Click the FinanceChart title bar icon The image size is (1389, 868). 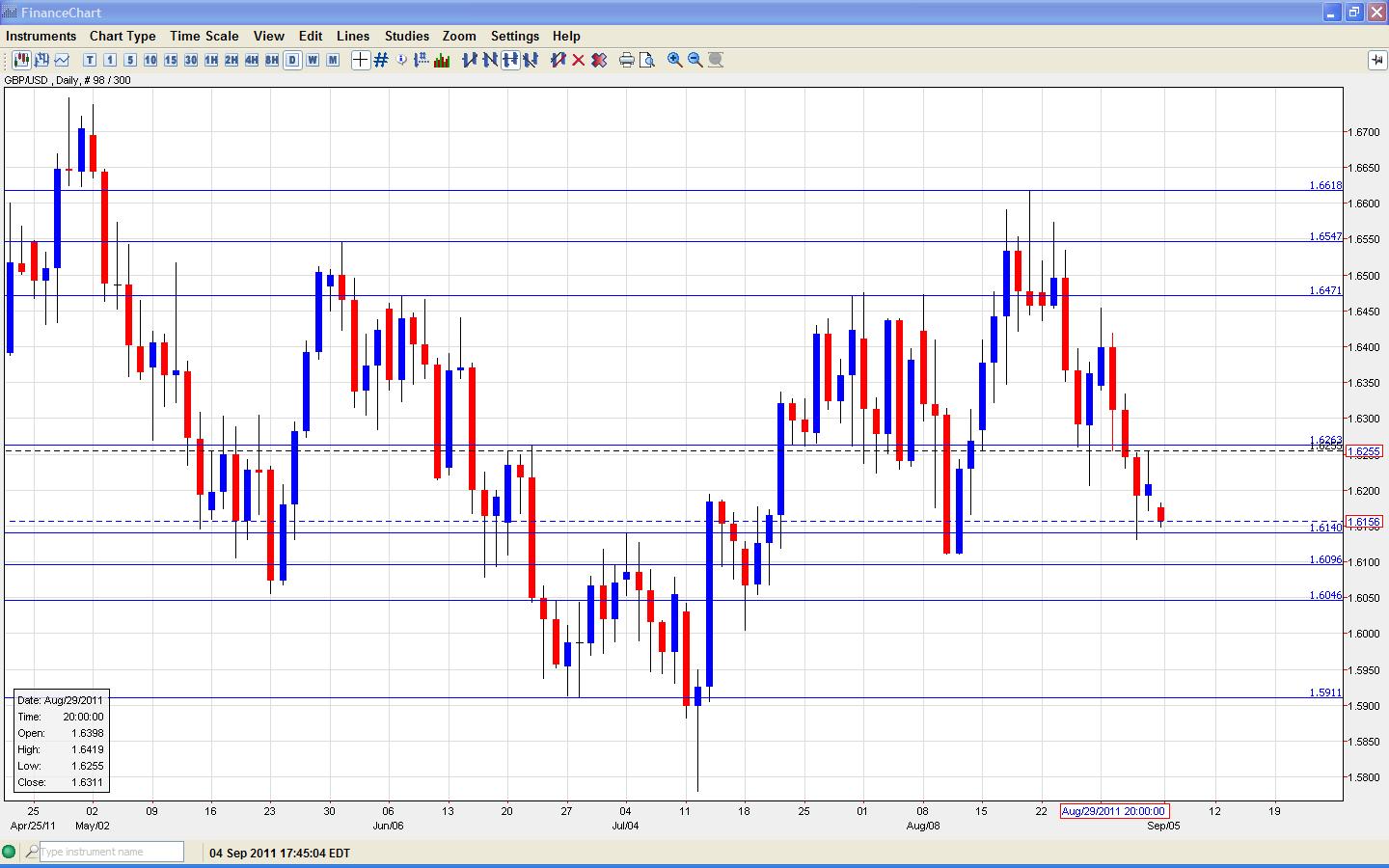pos(10,13)
